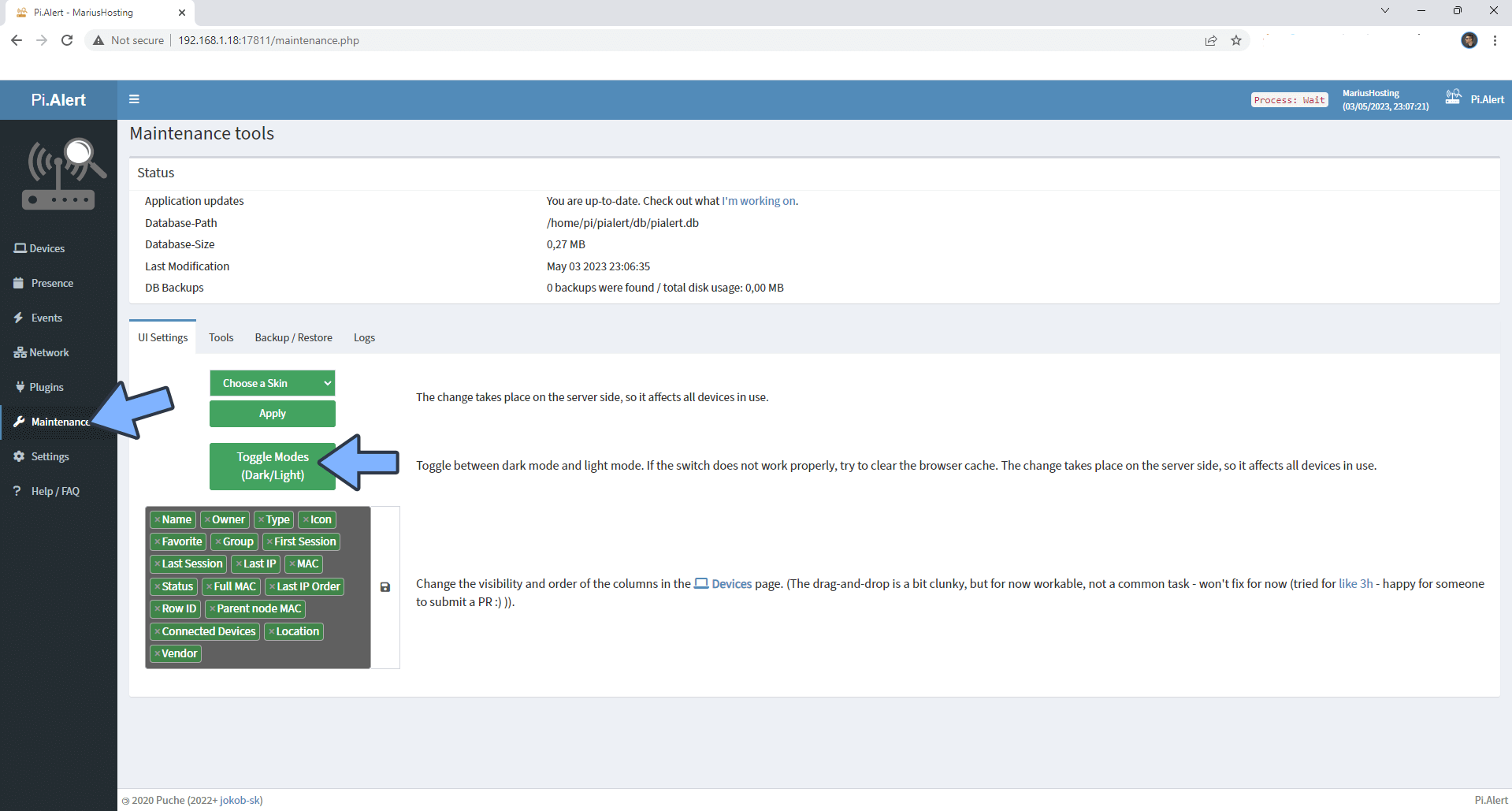Remove the Vendor column tag

pyautogui.click(x=158, y=654)
